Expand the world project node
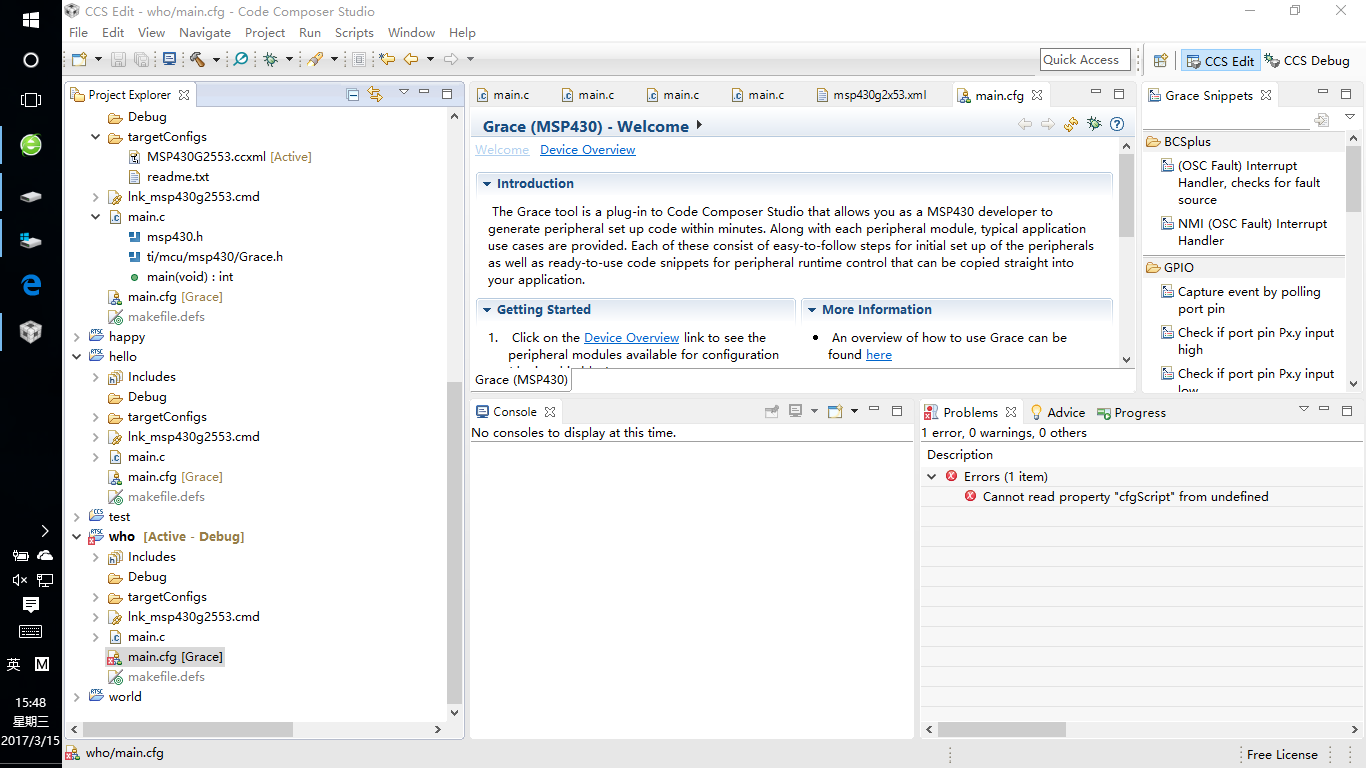Screen dimensions: 1366x768 [77, 697]
